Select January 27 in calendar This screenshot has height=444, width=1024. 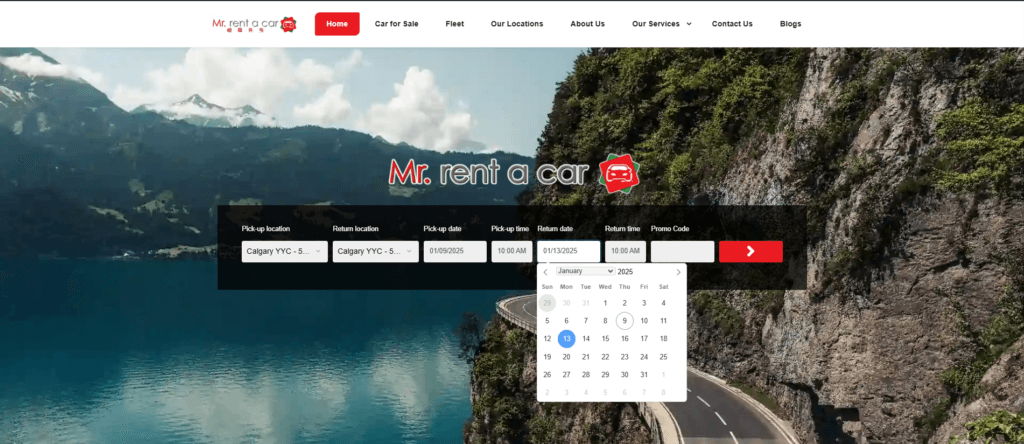[566, 375]
